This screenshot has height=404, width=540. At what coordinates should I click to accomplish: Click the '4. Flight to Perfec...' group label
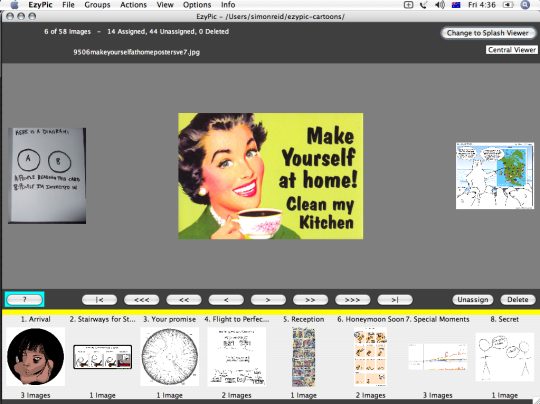(x=237, y=319)
